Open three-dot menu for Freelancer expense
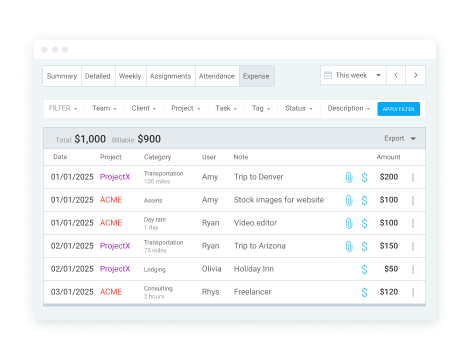The height and width of the screenshot is (360, 470). point(413,292)
